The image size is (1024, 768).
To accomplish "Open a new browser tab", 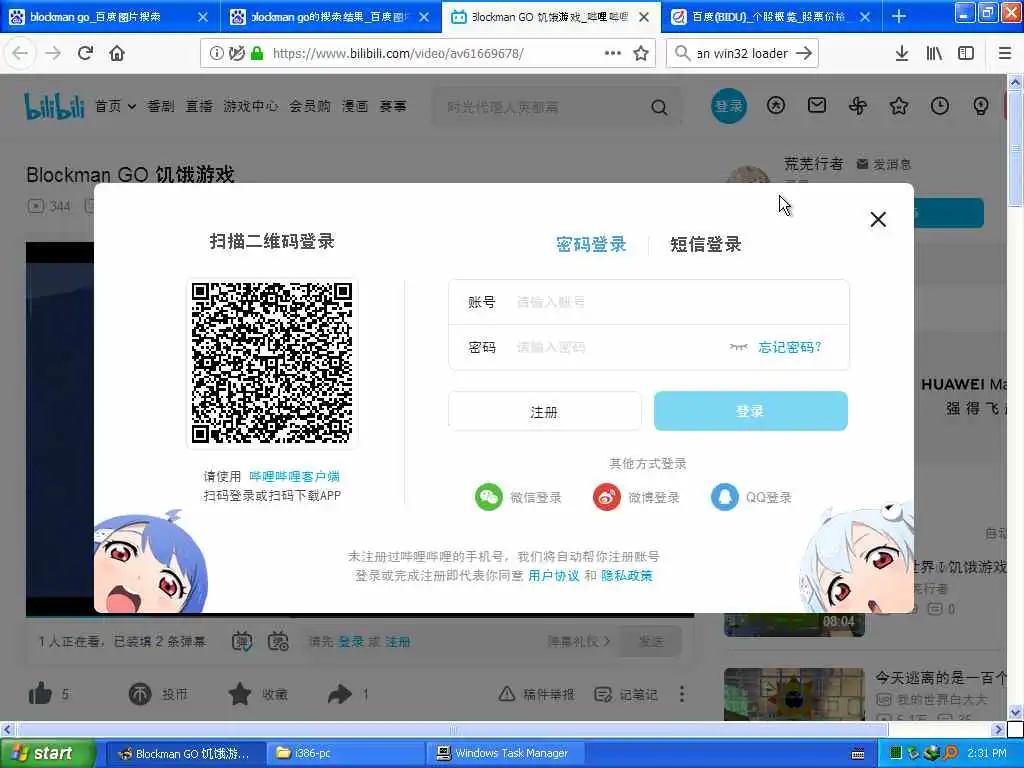I will point(899,16).
